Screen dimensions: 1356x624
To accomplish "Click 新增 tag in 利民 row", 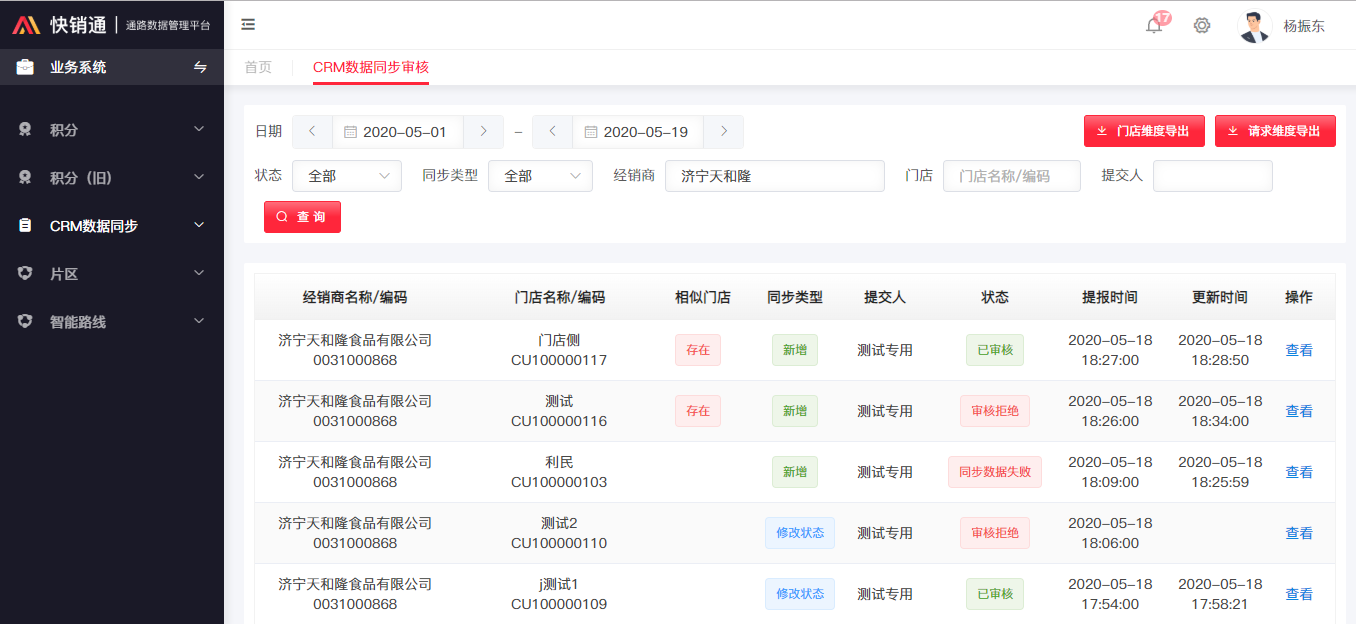I will (x=795, y=472).
